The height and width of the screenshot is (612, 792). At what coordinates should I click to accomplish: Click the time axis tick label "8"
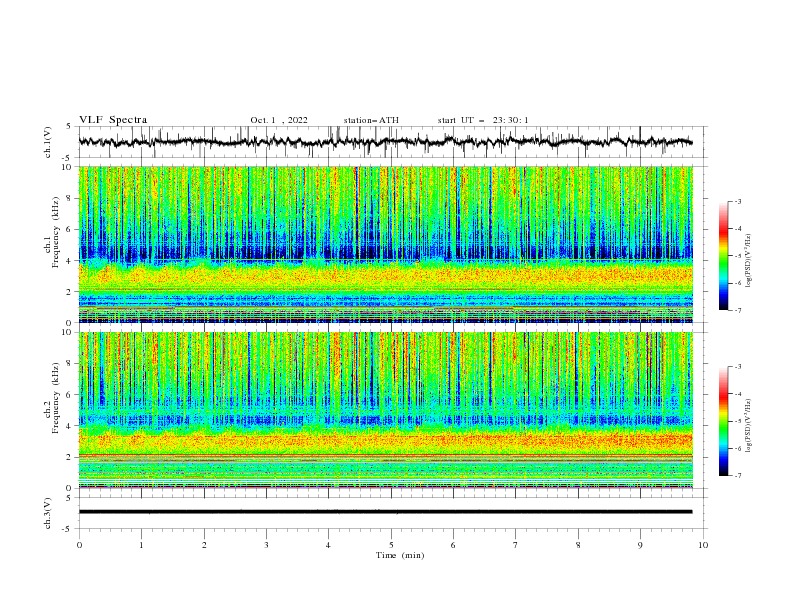click(578, 545)
